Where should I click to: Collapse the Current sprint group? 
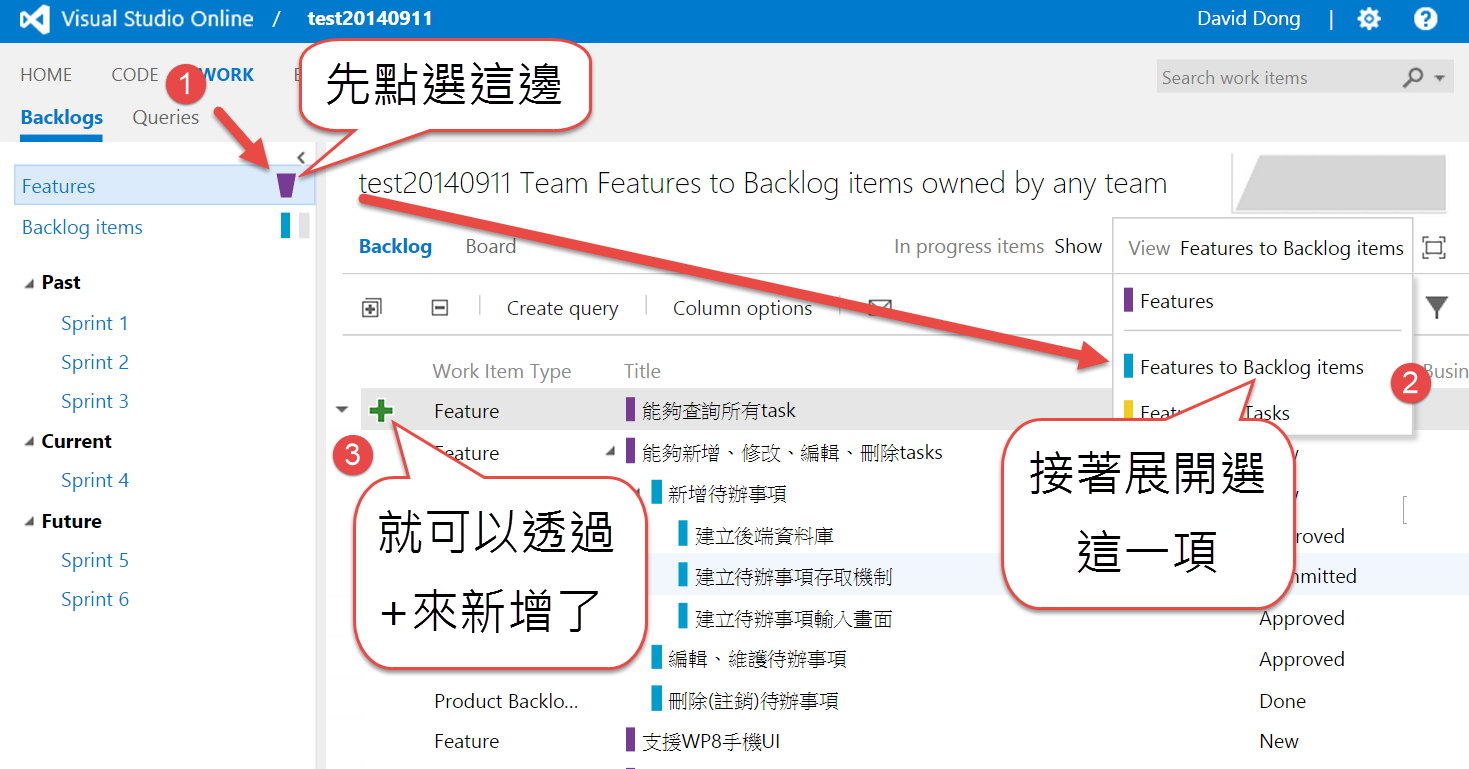tap(28, 442)
